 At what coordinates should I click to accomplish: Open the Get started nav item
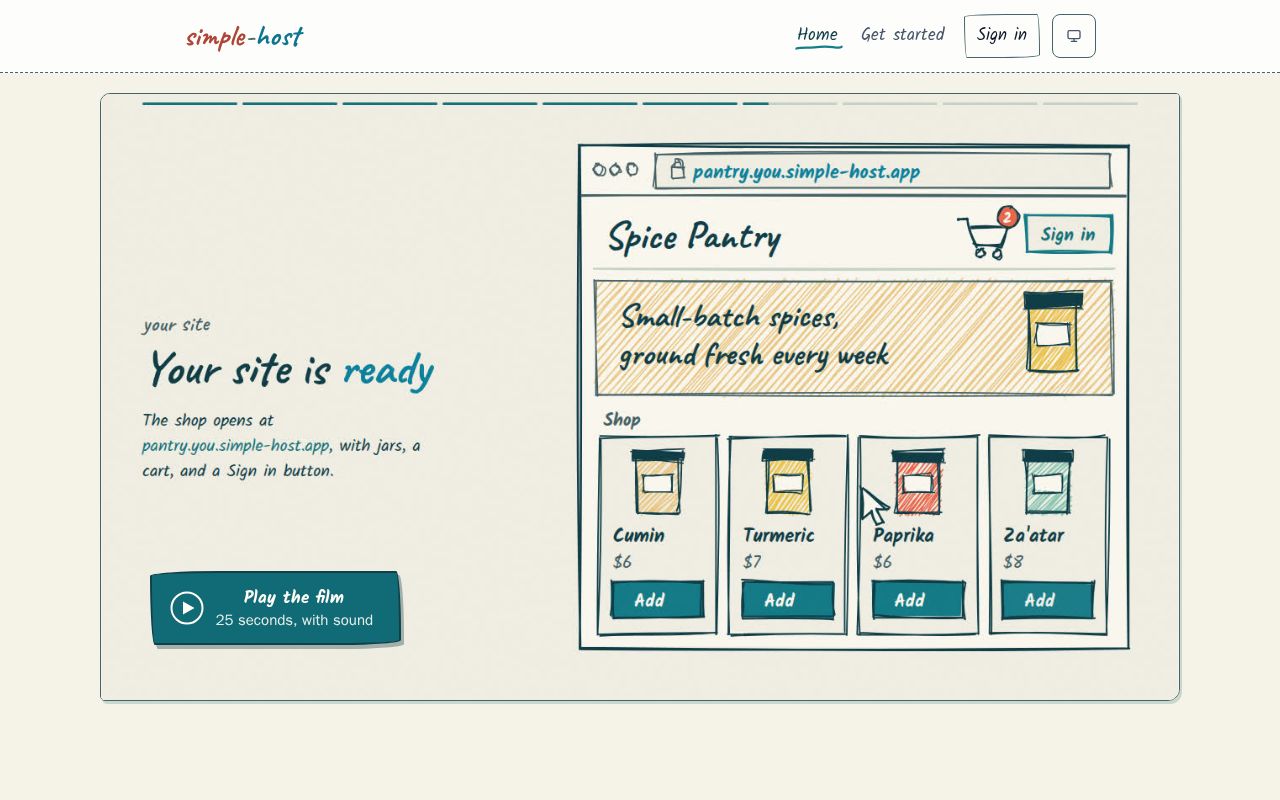point(903,35)
